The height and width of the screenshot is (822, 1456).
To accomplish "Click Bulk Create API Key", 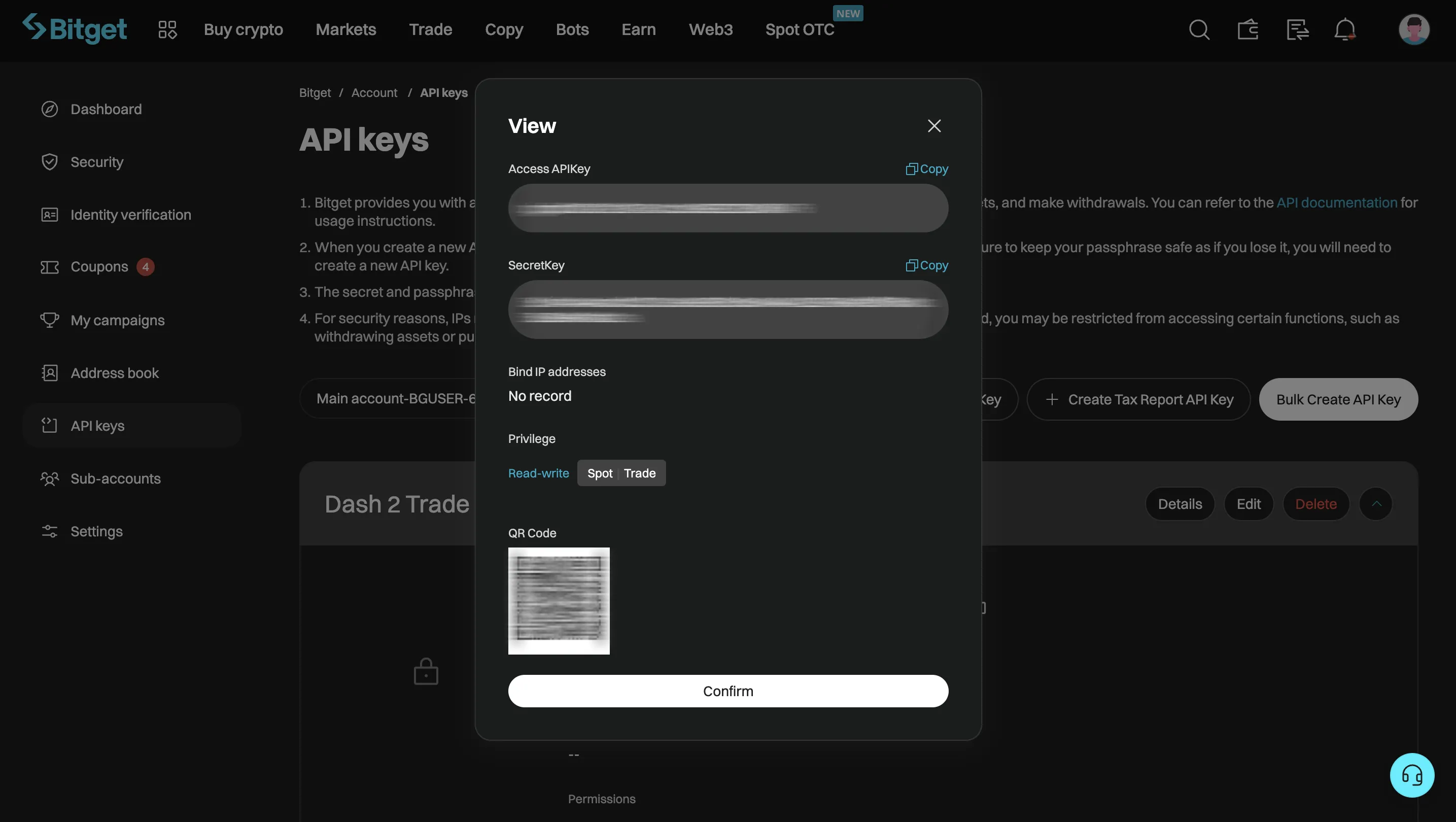I will coord(1338,399).
